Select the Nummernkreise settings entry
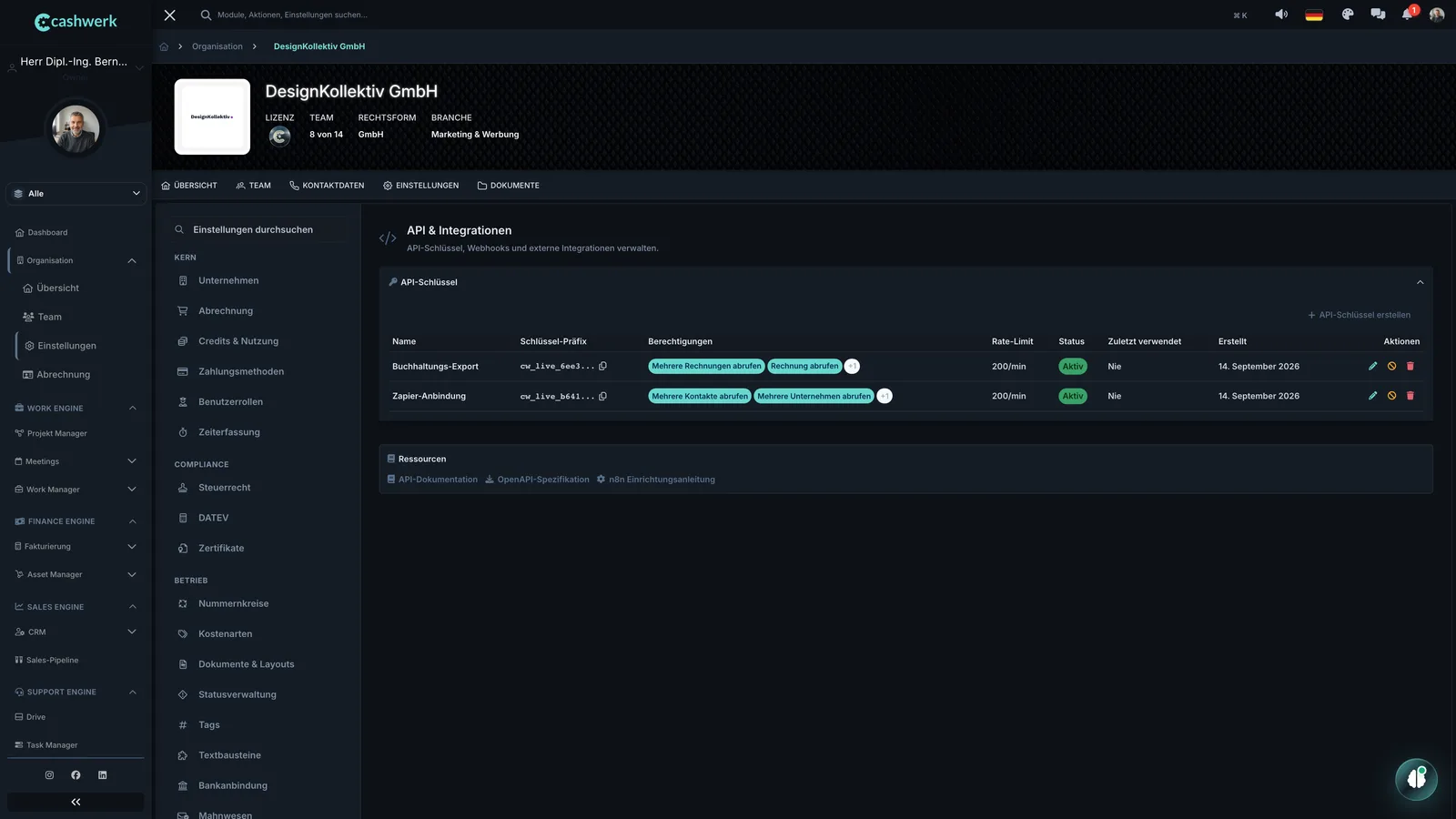 tap(233, 603)
